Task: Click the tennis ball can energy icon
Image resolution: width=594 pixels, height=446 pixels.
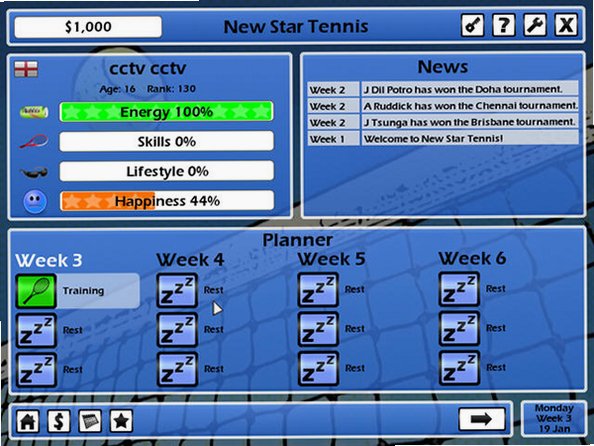Action: pos(34,112)
